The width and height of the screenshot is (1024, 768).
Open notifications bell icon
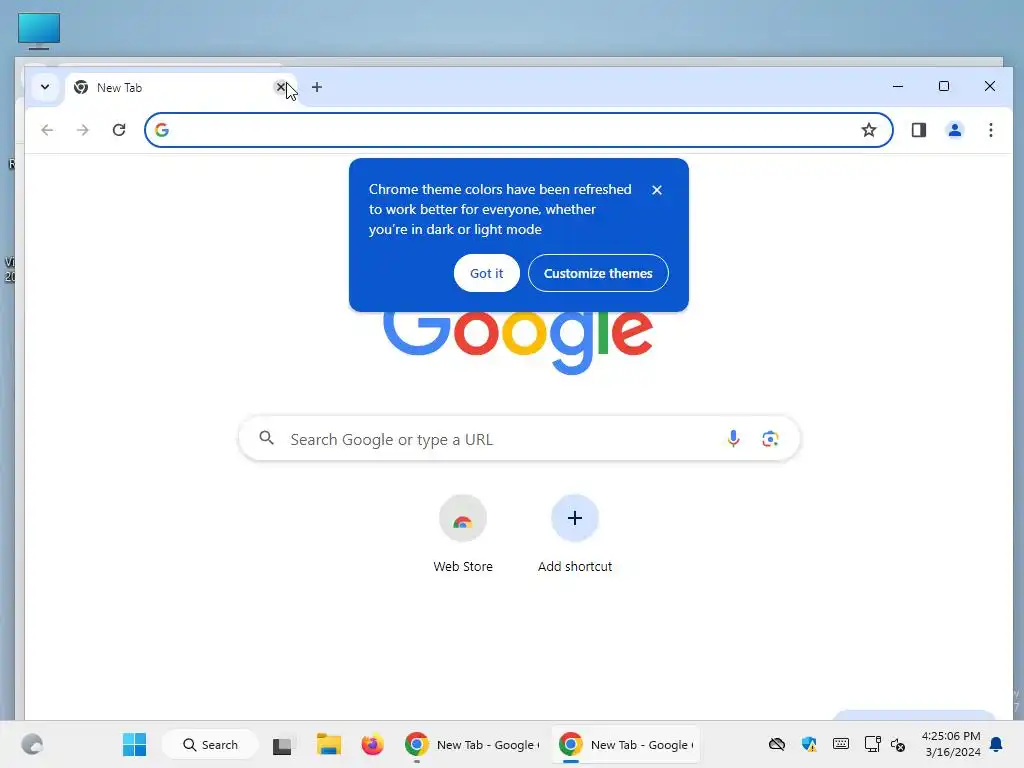[996, 744]
